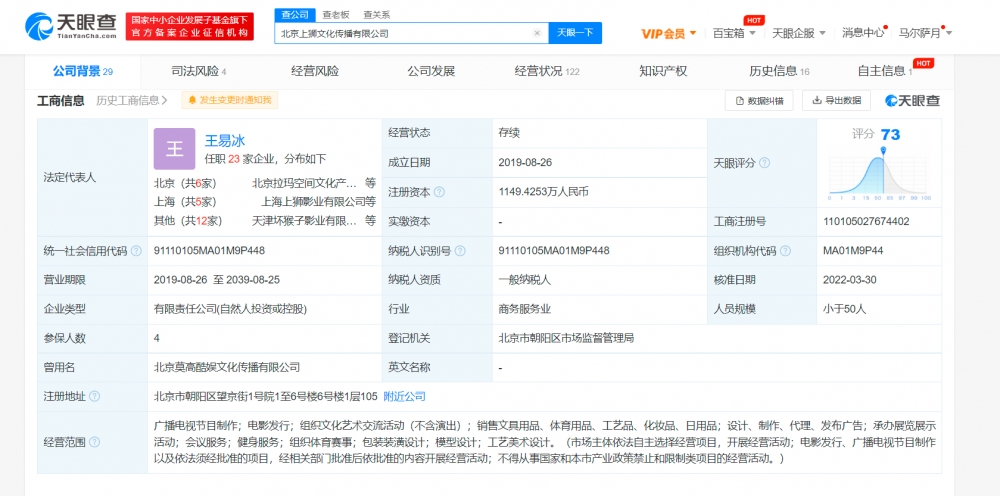Select approval date 2022-03-30

(x=849, y=280)
